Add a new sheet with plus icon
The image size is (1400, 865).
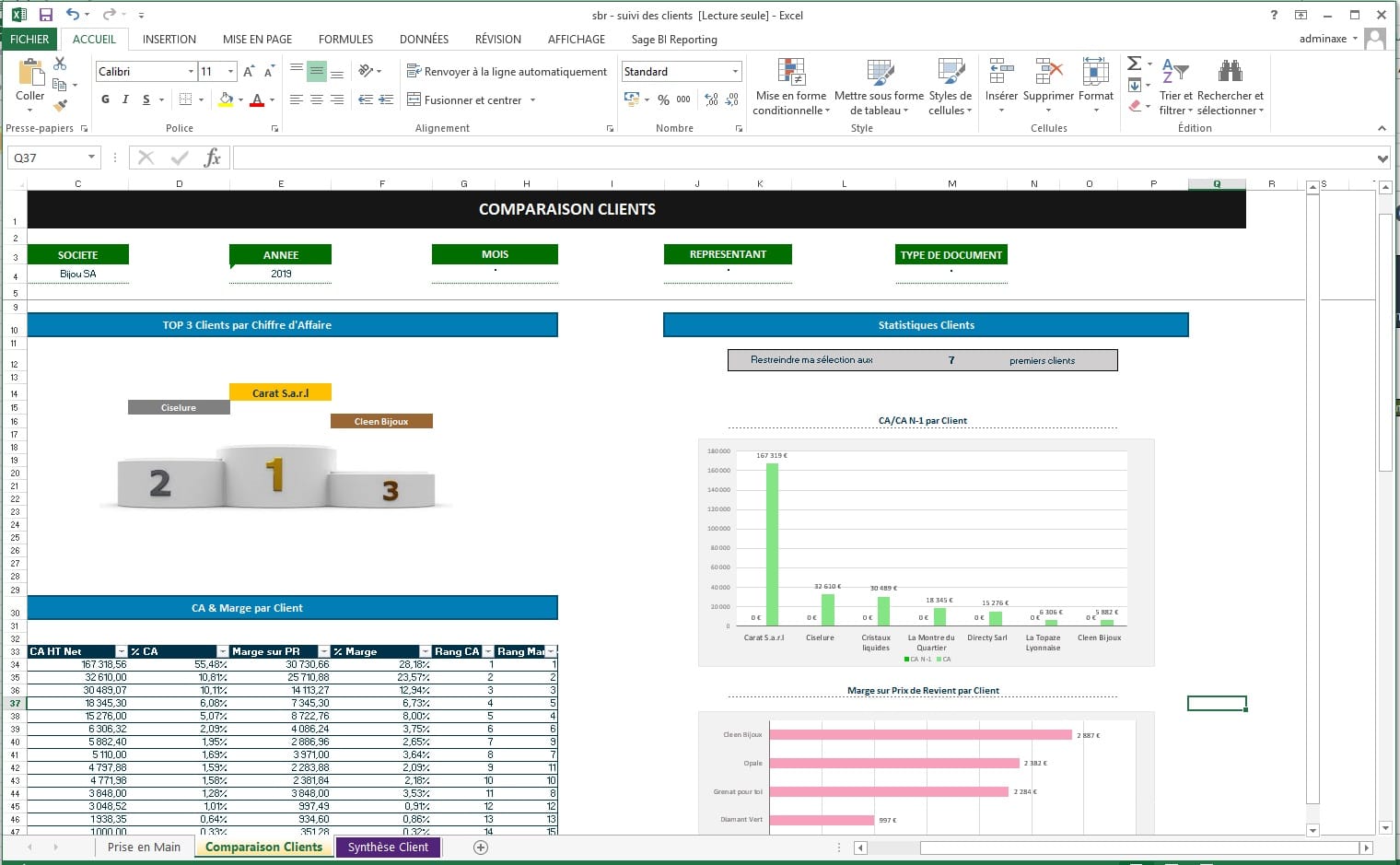tap(481, 847)
